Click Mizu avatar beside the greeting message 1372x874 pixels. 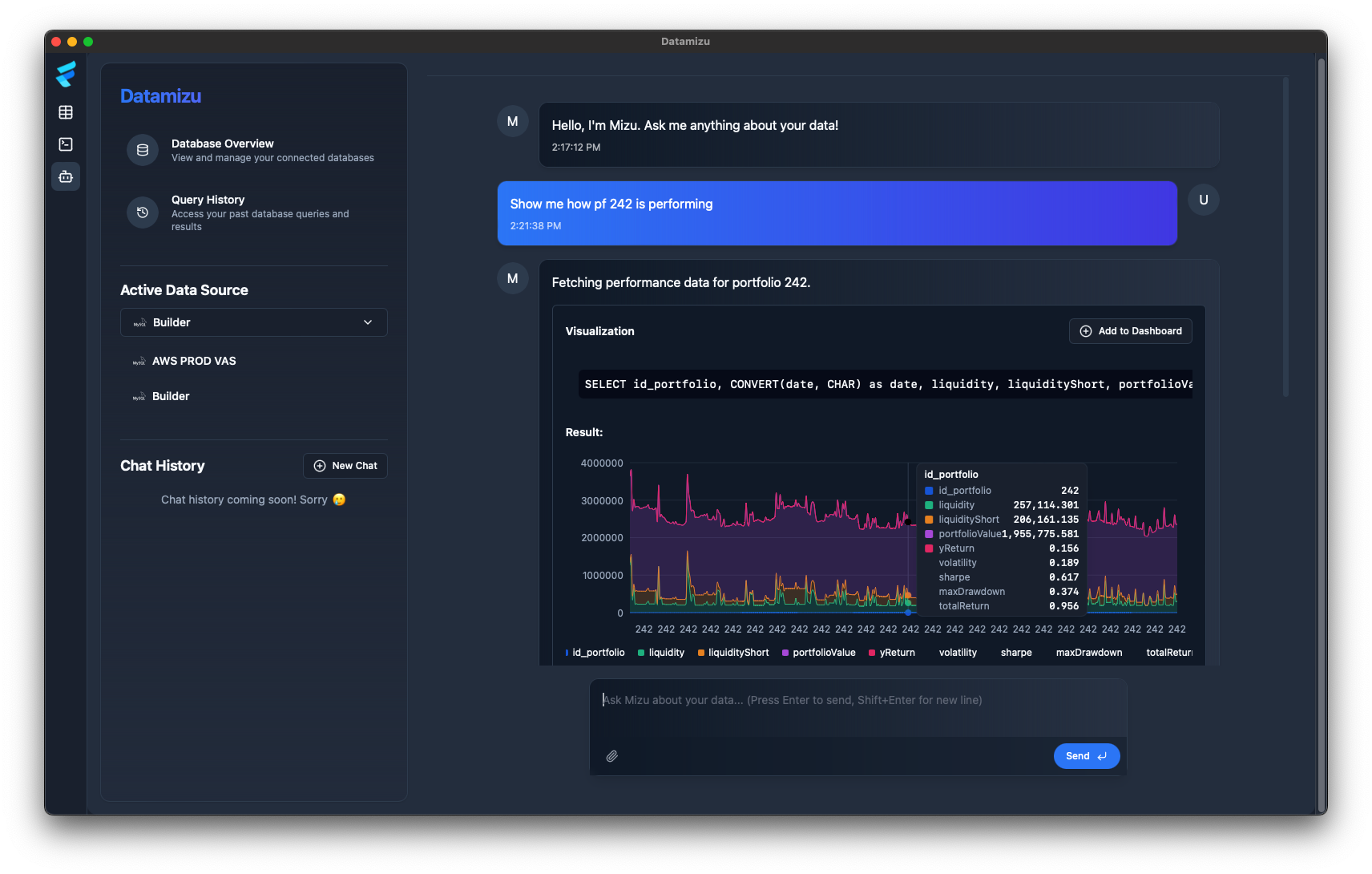tap(513, 122)
